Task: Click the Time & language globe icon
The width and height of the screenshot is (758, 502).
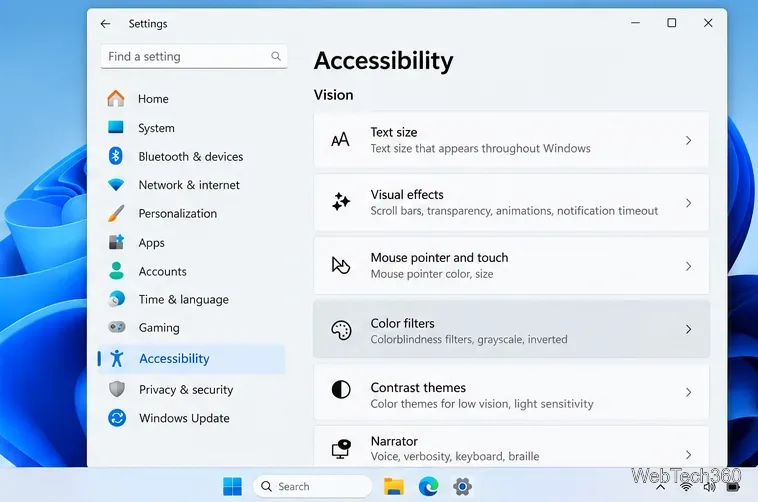Action: tap(117, 299)
